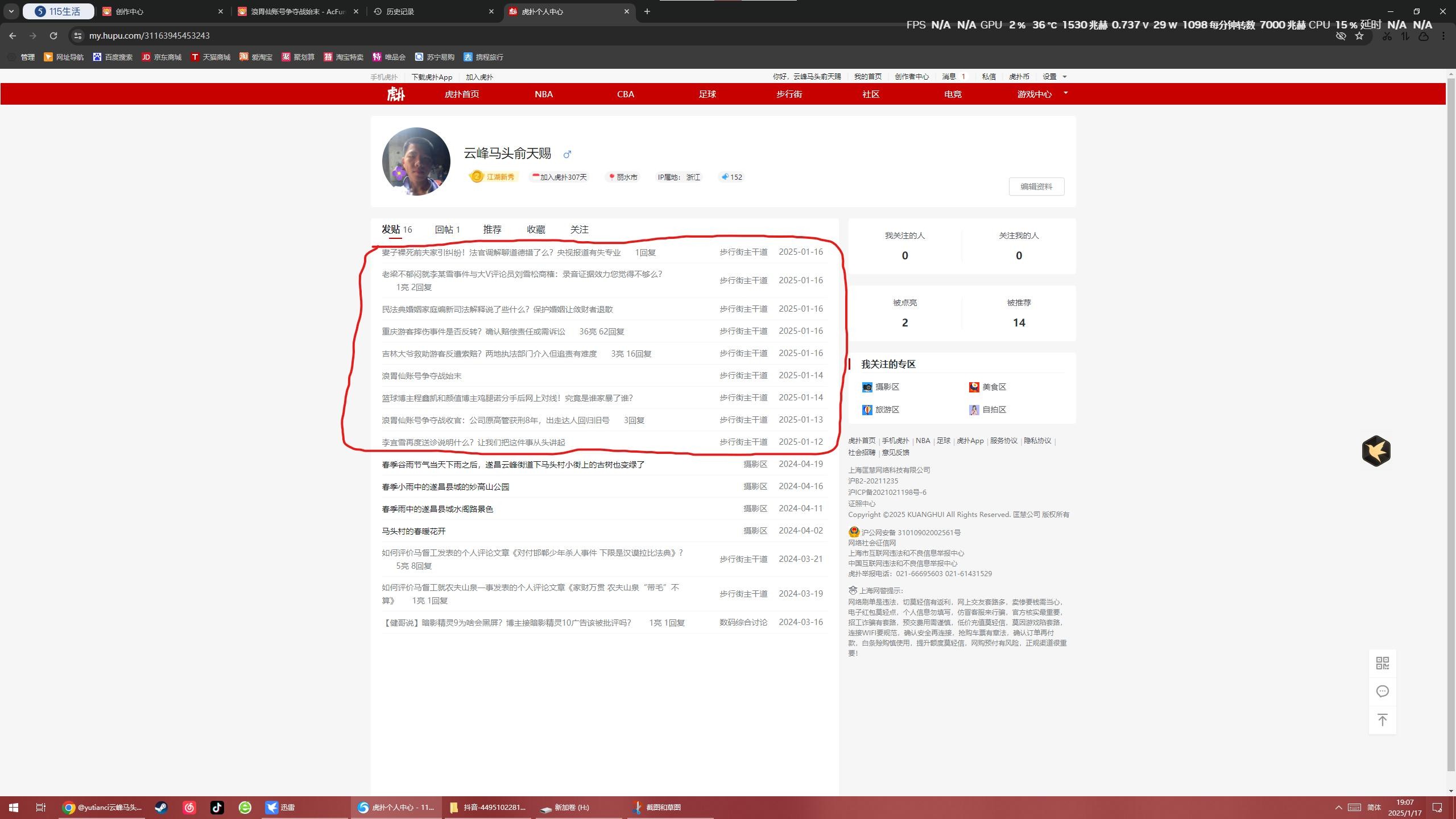Open the Chrome tab search dropdown
The width and height of the screenshot is (1456, 819).
click(x=11, y=11)
